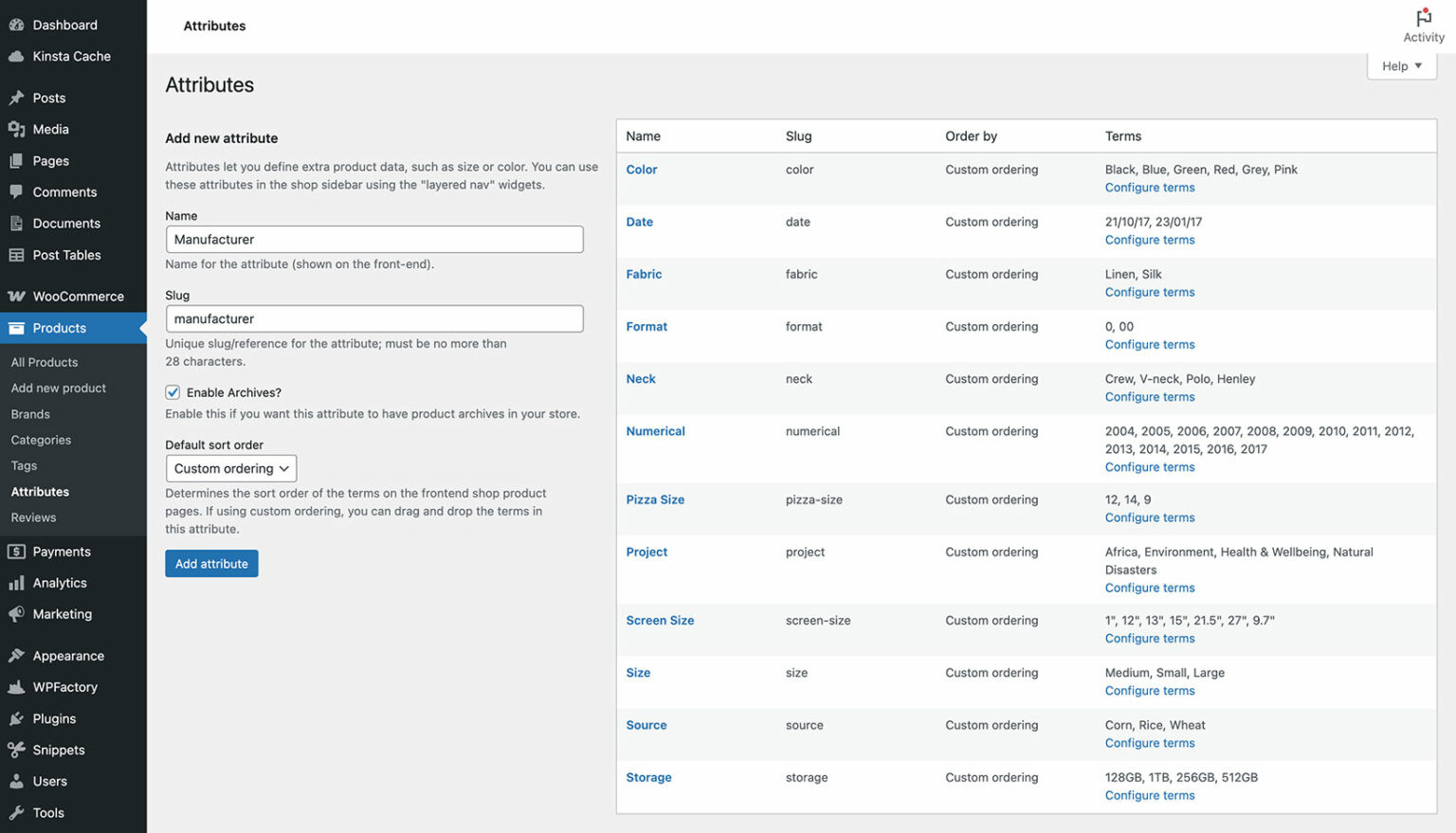Click the Add attribute button
This screenshot has height=833, width=1456.
click(211, 564)
